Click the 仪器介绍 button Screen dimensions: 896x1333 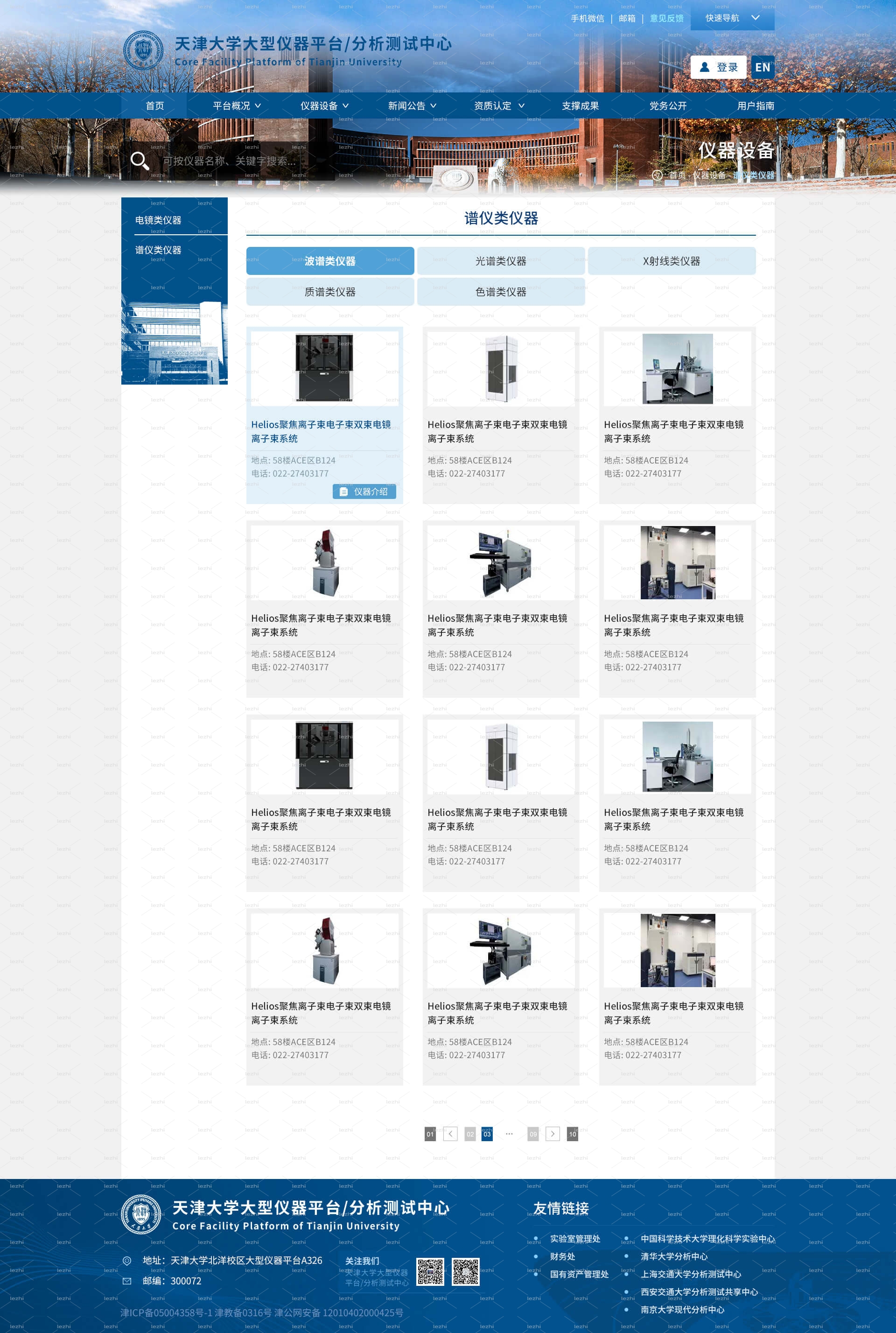click(364, 491)
